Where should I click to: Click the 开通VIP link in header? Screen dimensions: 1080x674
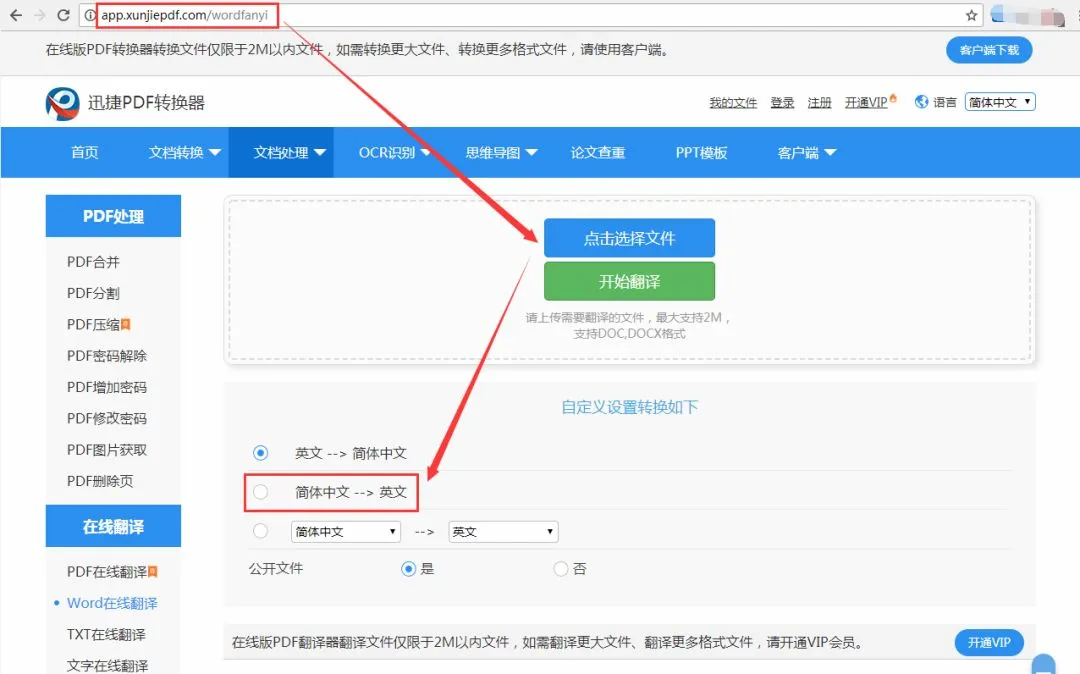pos(866,103)
